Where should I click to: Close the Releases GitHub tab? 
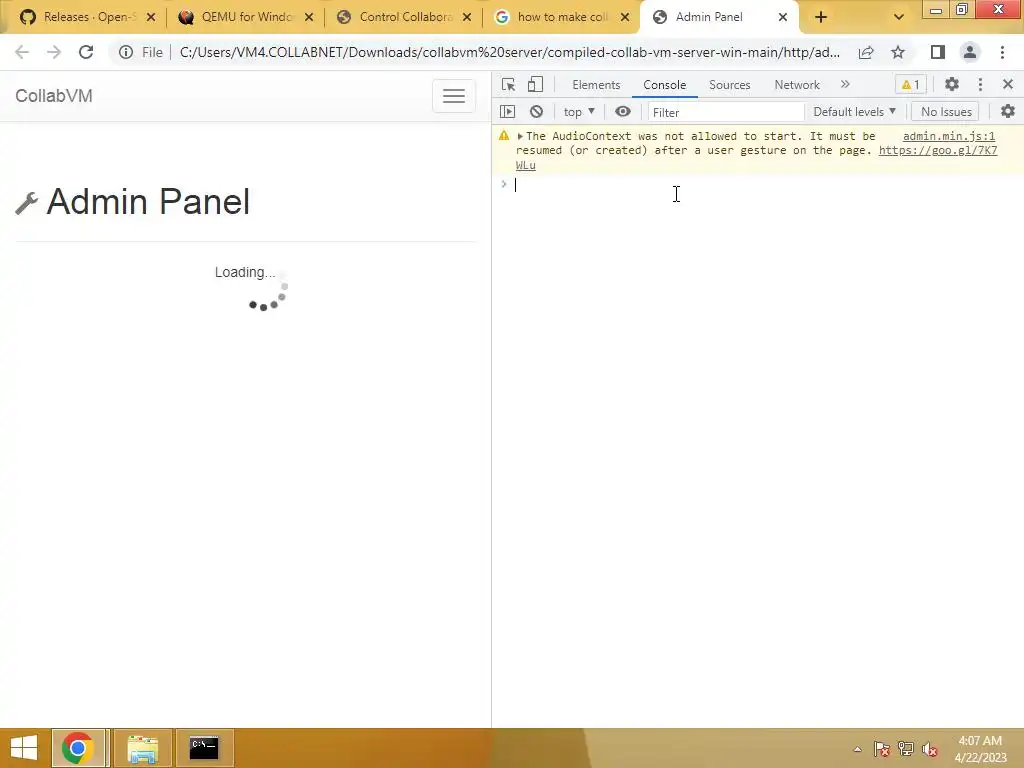[x=151, y=17]
